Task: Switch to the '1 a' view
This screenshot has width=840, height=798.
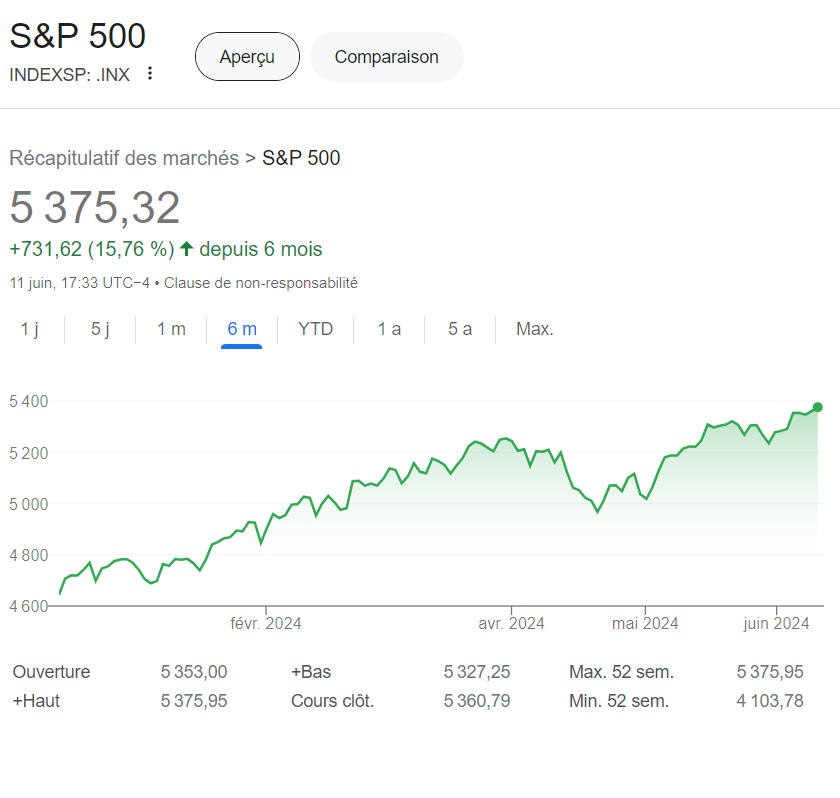Action: pos(388,328)
